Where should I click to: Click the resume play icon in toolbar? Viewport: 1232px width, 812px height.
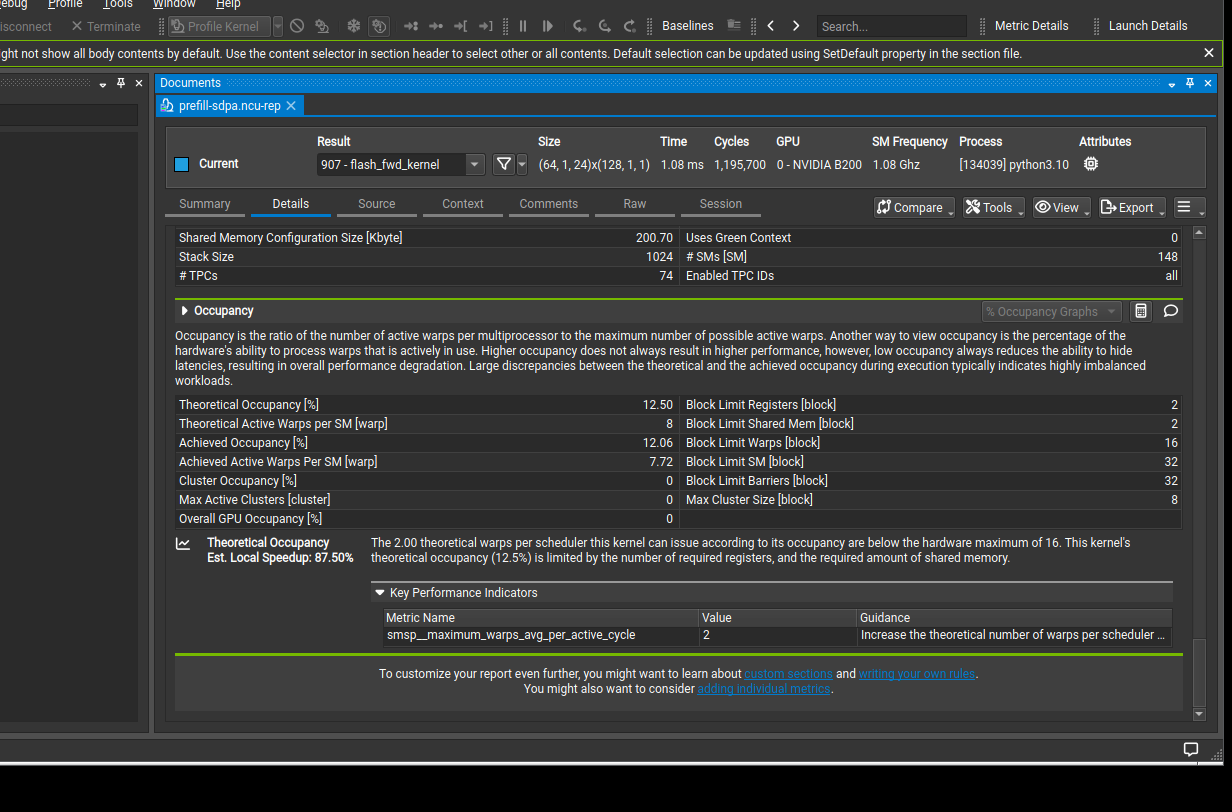tap(548, 26)
